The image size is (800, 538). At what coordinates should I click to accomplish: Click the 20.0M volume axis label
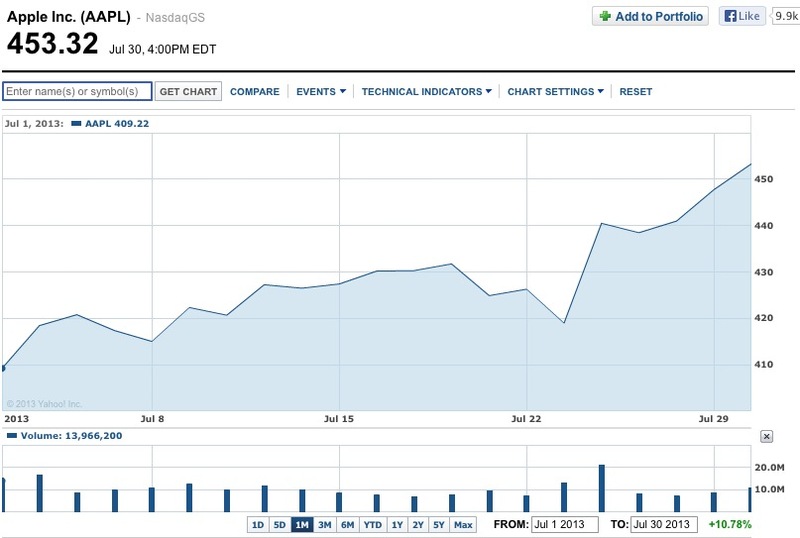pyautogui.click(x=769, y=468)
